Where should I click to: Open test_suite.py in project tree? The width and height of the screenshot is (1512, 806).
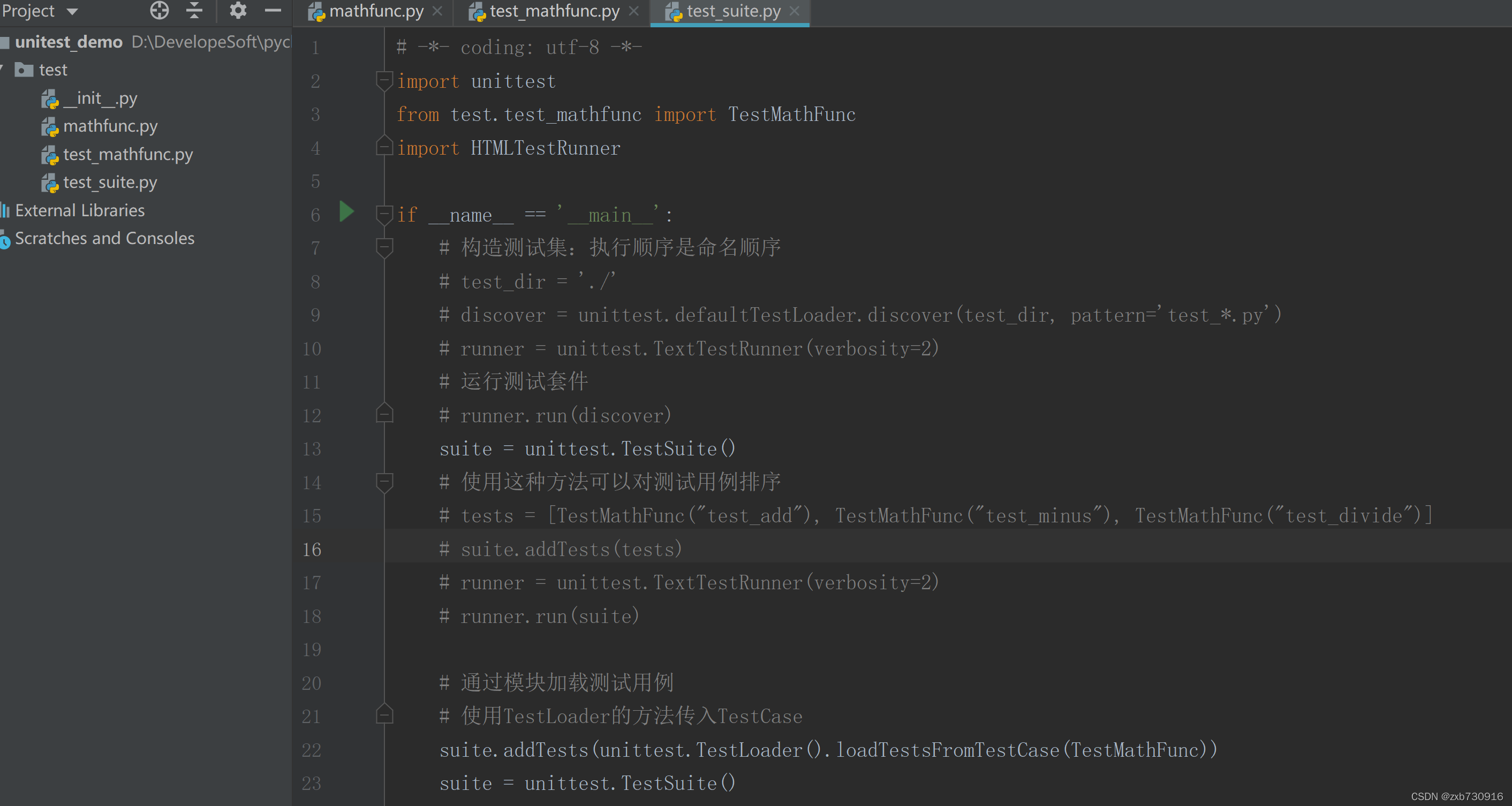point(110,183)
